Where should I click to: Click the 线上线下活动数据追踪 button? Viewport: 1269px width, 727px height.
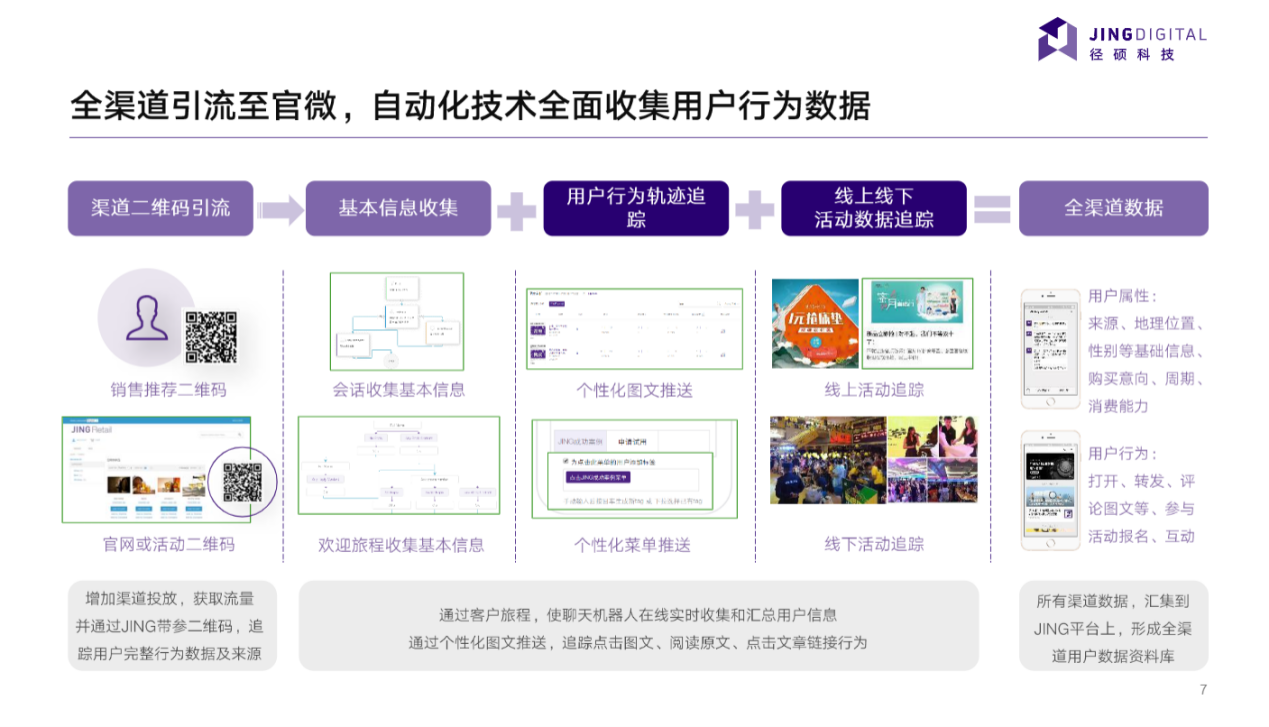click(873, 208)
